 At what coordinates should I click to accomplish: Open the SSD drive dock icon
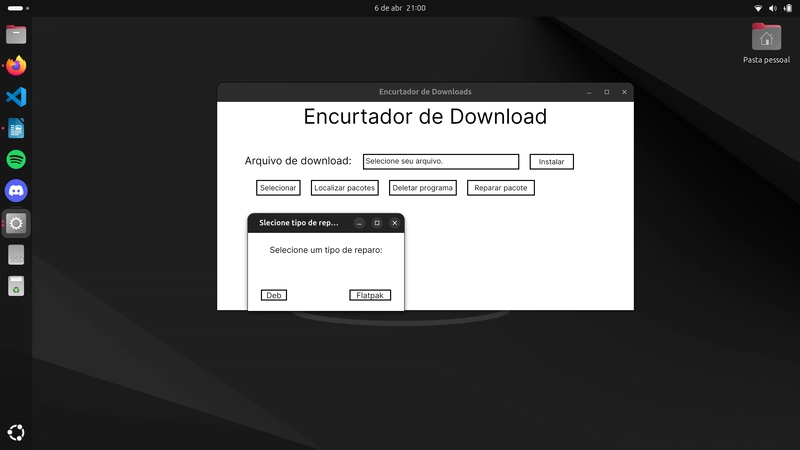[16, 255]
